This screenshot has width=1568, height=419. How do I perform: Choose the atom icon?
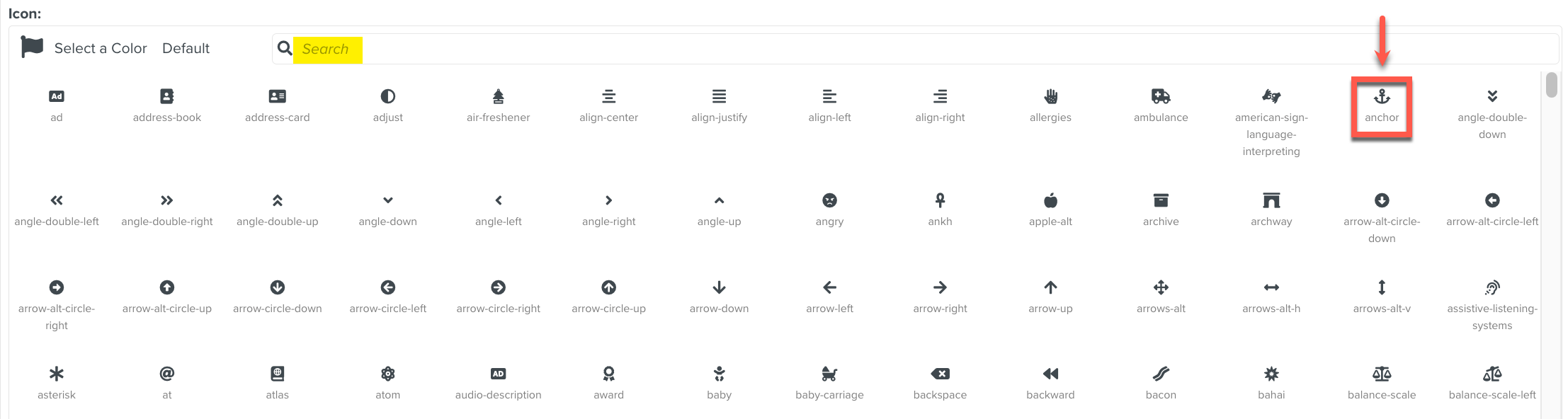coord(387,374)
